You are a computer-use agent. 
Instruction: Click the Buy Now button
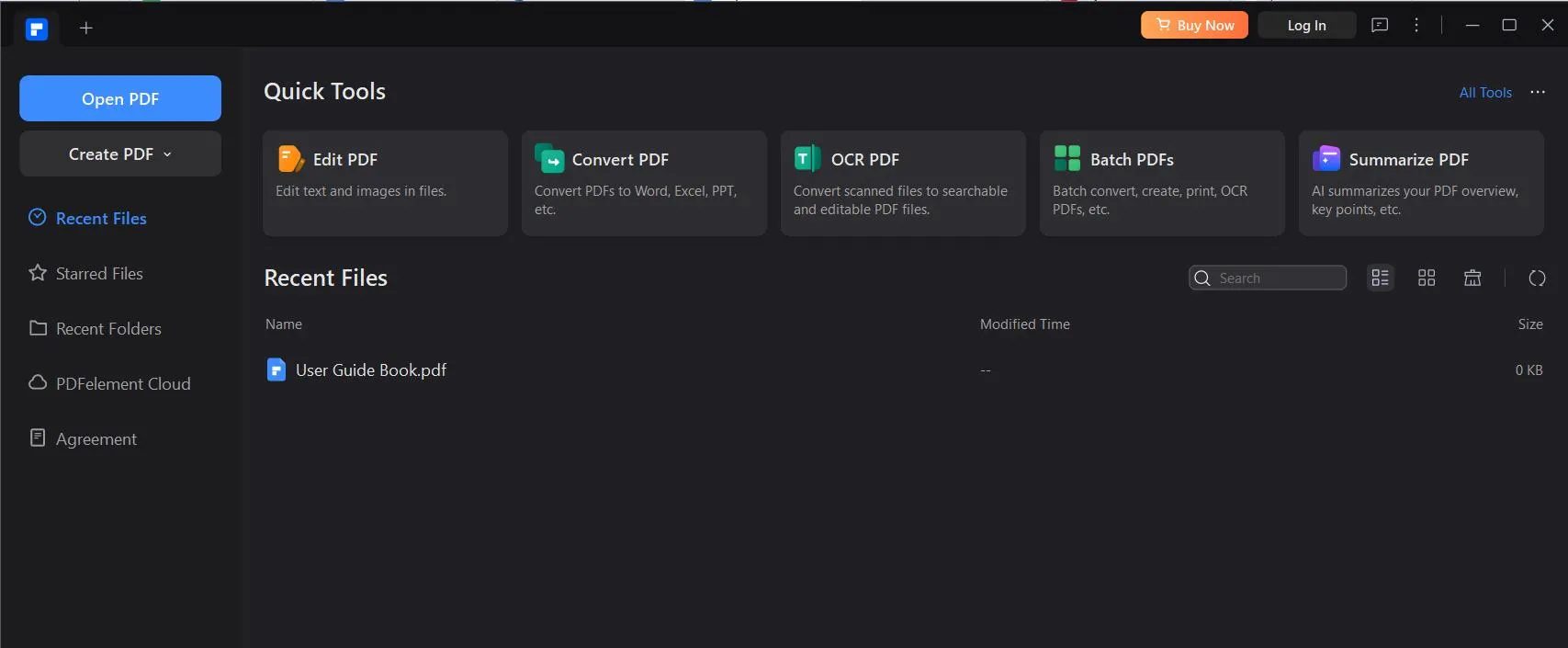(x=1194, y=25)
